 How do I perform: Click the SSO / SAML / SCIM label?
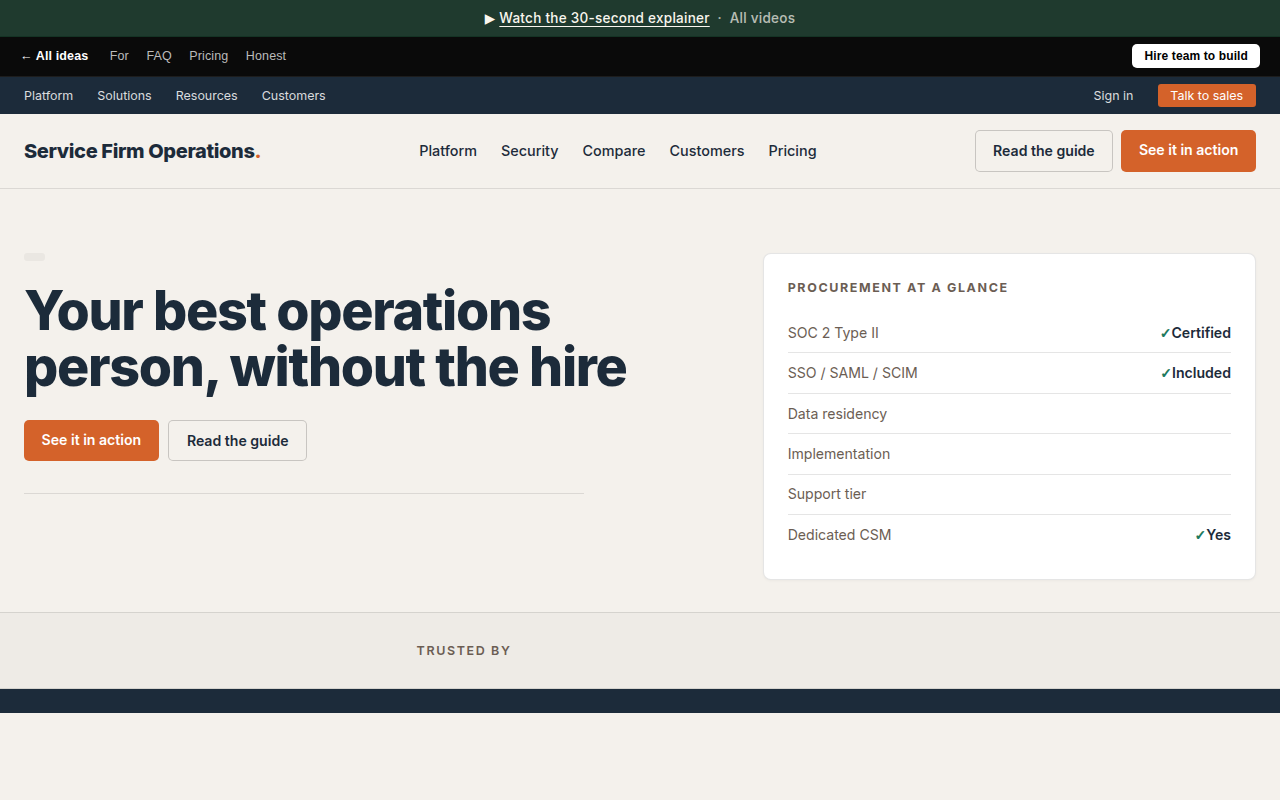point(852,373)
